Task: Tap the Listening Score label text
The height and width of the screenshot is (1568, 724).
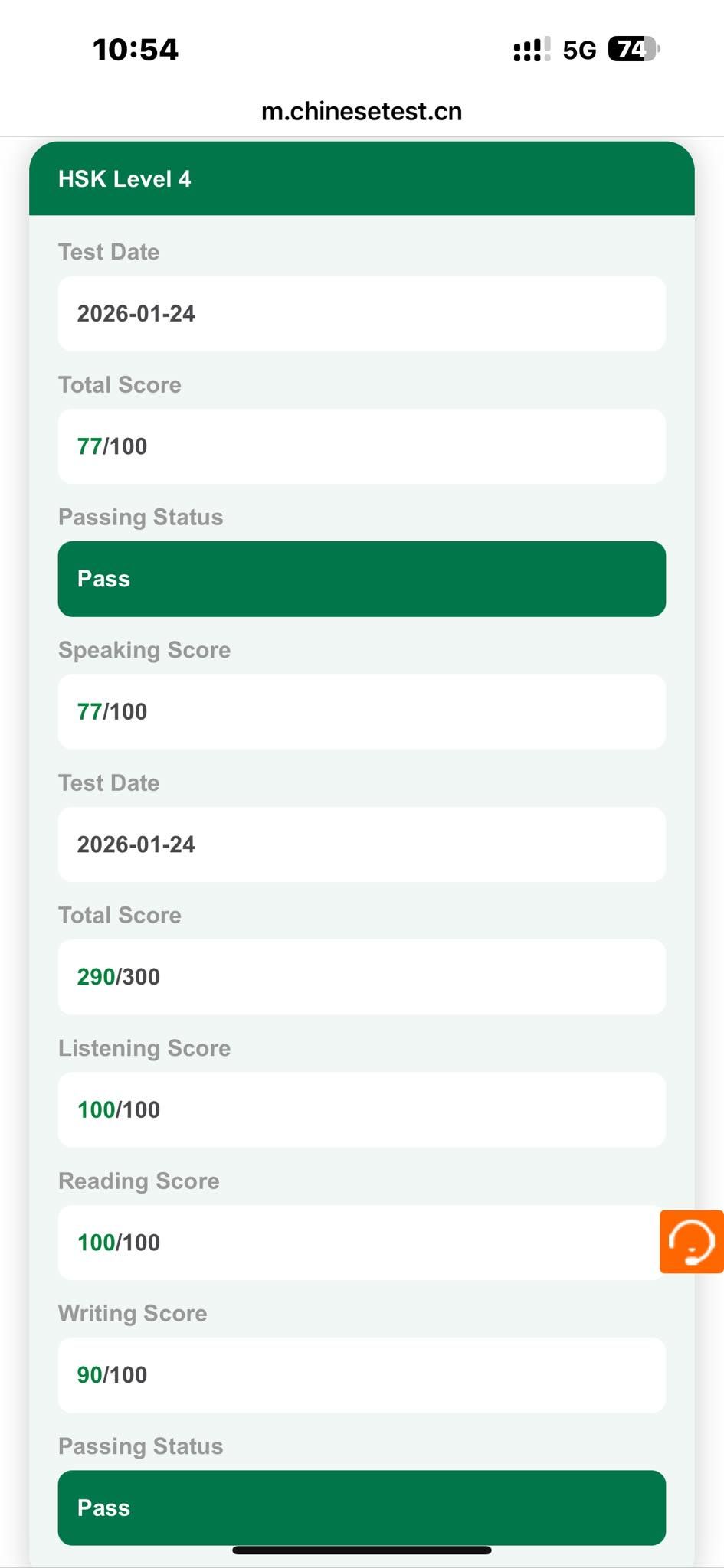Action: tap(144, 1048)
